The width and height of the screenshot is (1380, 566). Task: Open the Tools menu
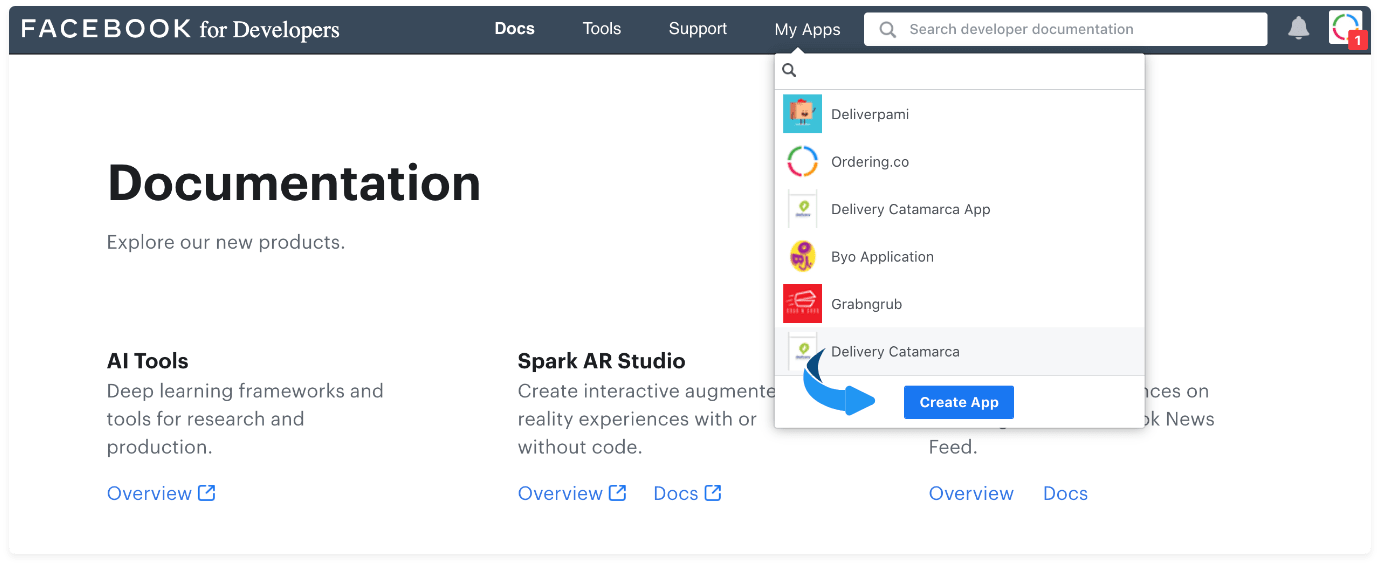pyautogui.click(x=602, y=29)
